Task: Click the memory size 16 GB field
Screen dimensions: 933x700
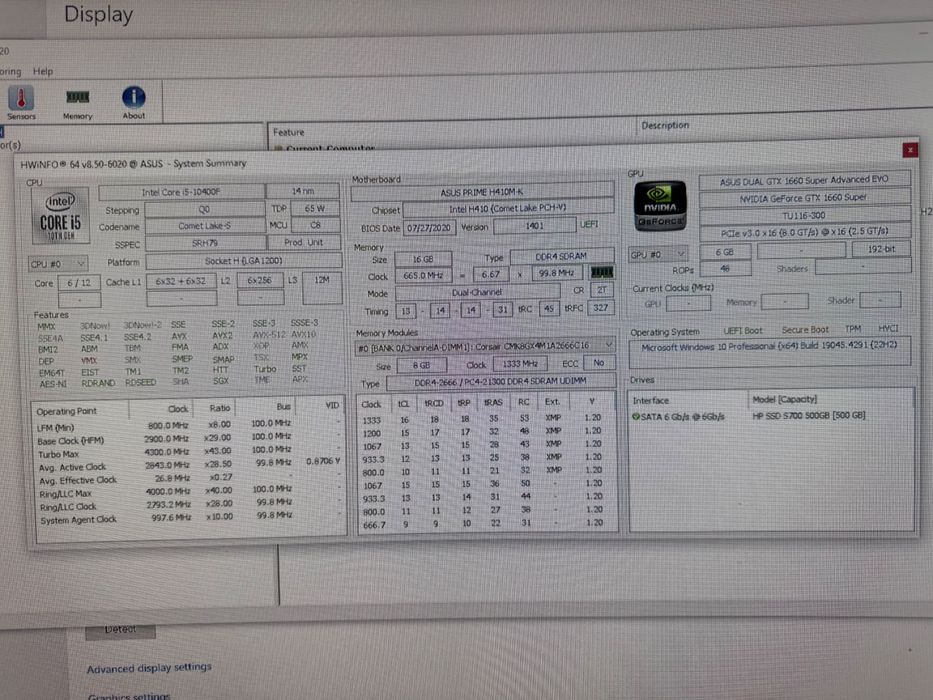Action: [x=423, y=259]
